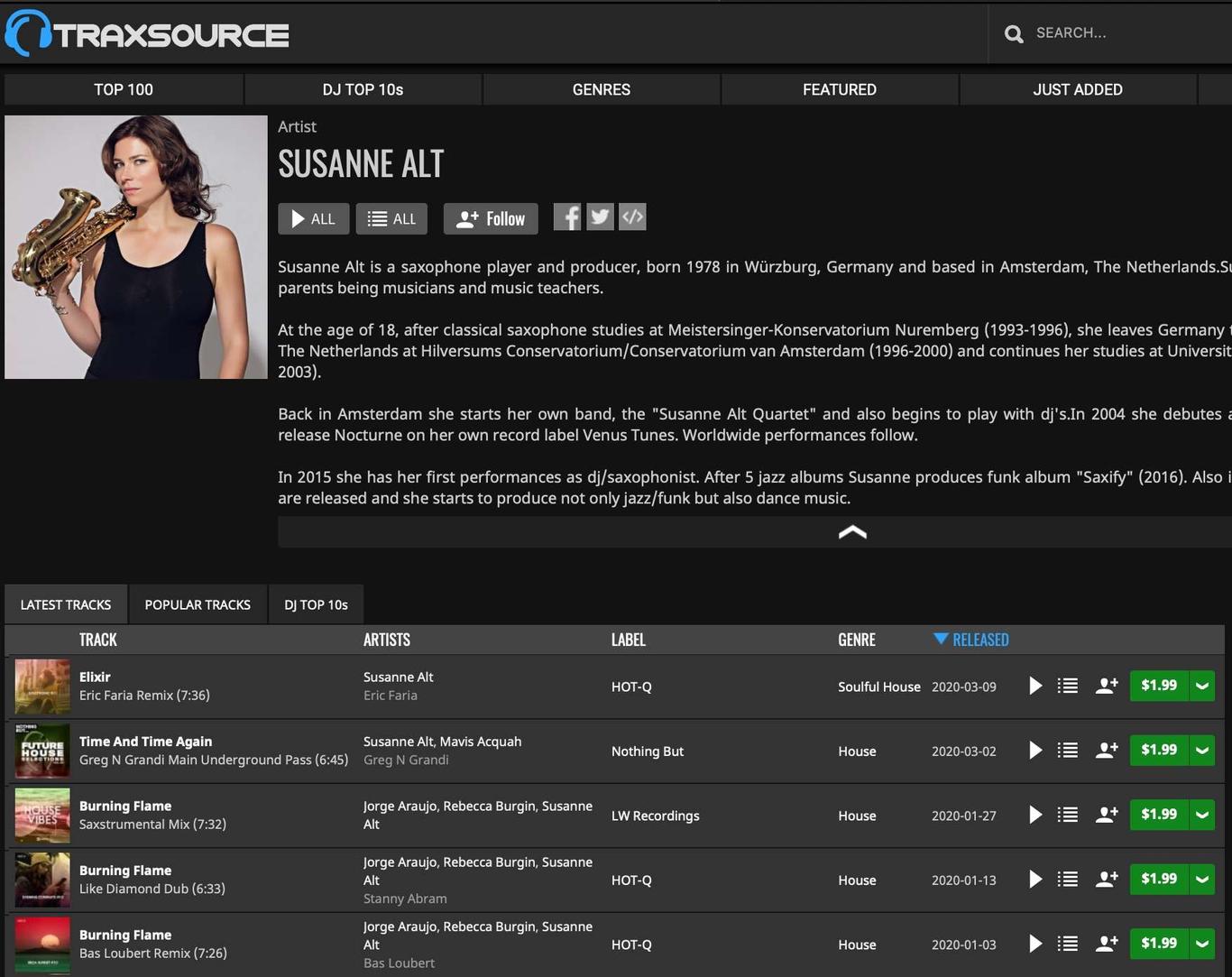Open the DJ TOP 10s nav menu
Screen dimensions: 1232x977
tap(363, 89)
